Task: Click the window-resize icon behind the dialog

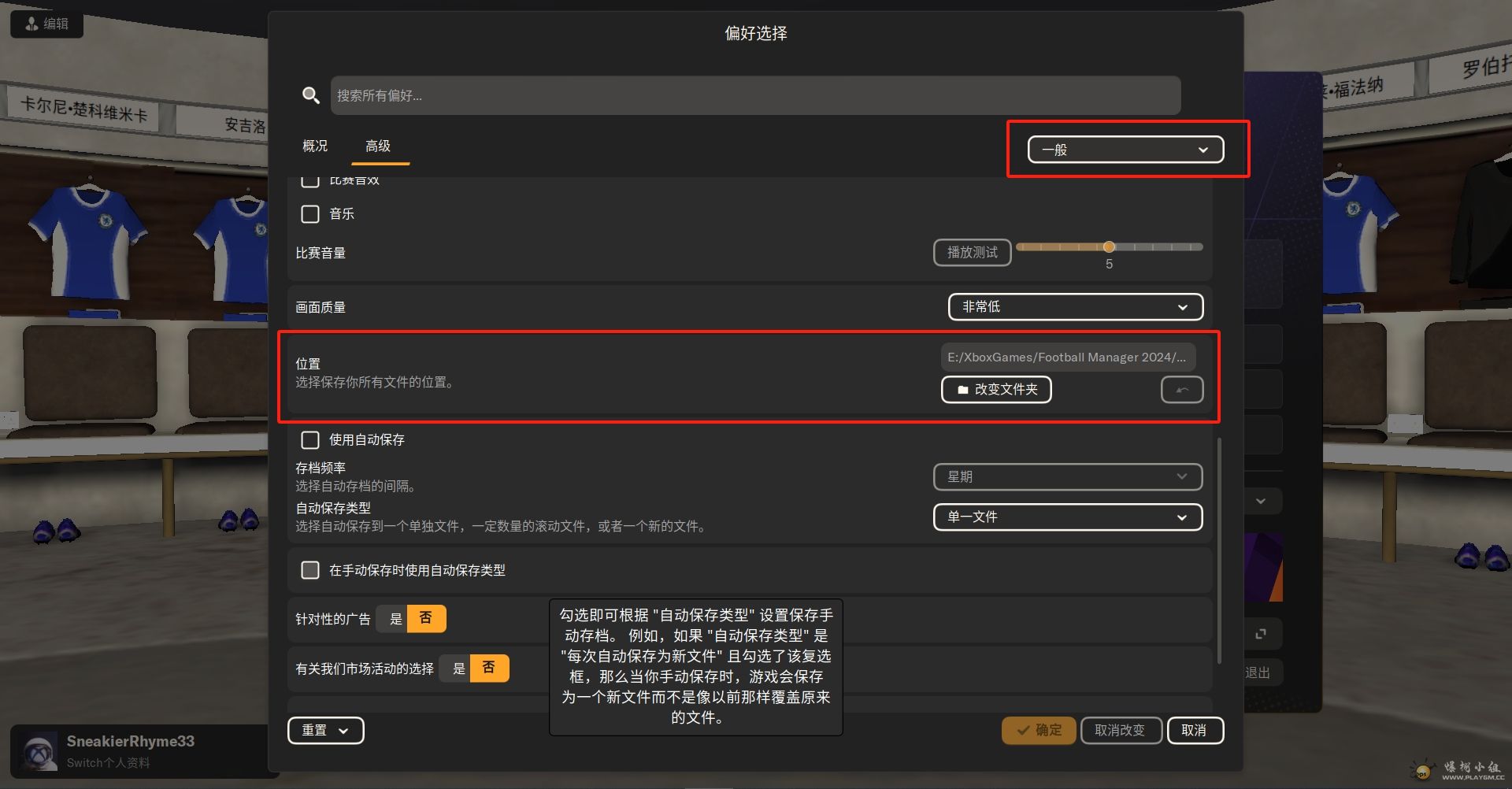Action: [1261, 634]
